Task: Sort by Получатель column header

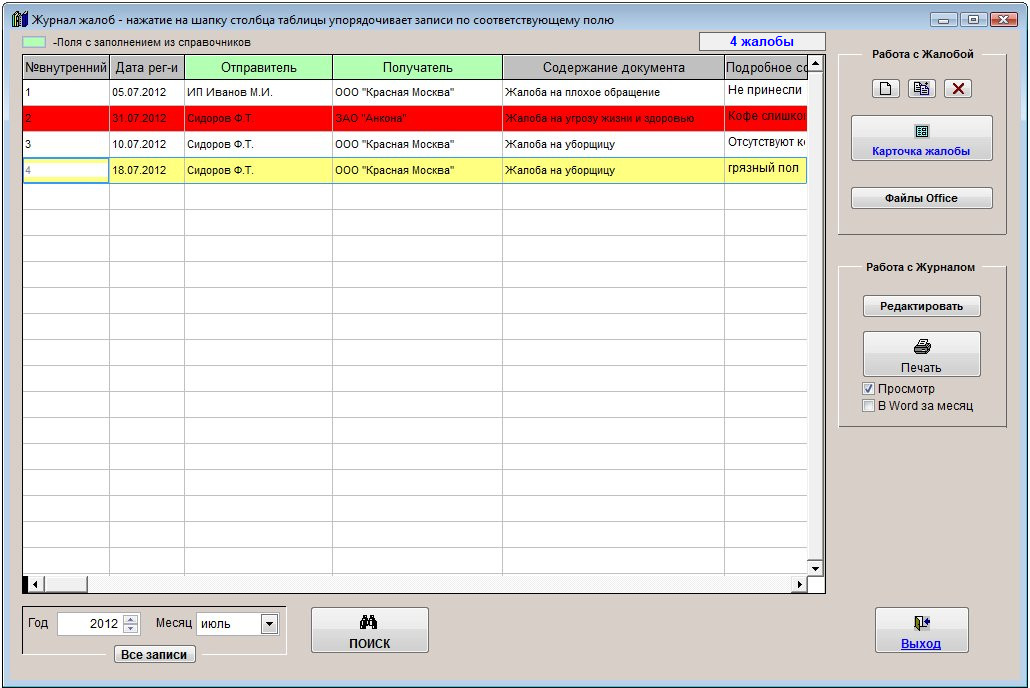Action: [417, 68]
